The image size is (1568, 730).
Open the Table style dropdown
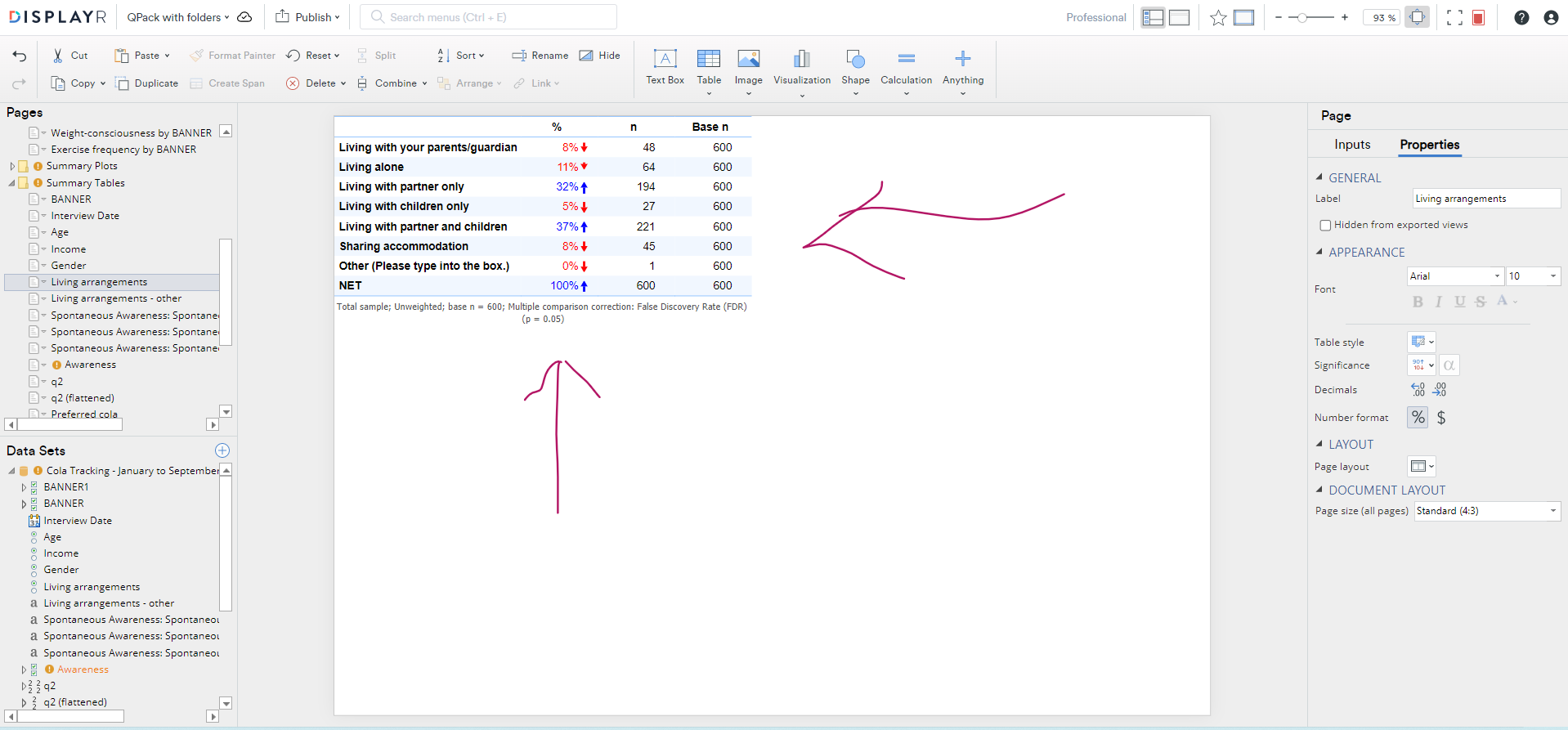(1422, 342)
